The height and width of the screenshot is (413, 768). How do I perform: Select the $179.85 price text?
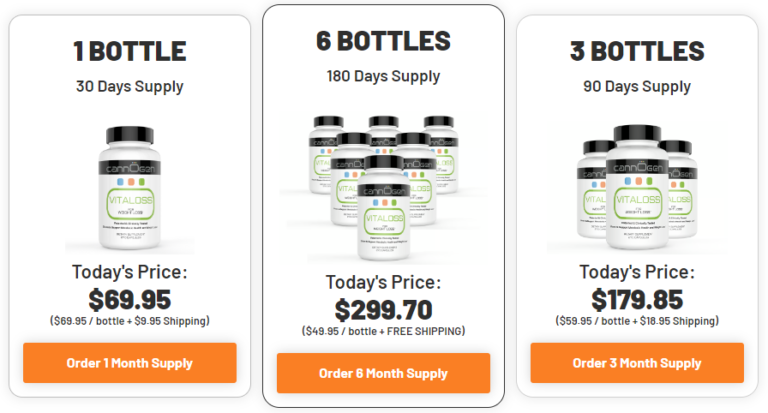[637, 299]
